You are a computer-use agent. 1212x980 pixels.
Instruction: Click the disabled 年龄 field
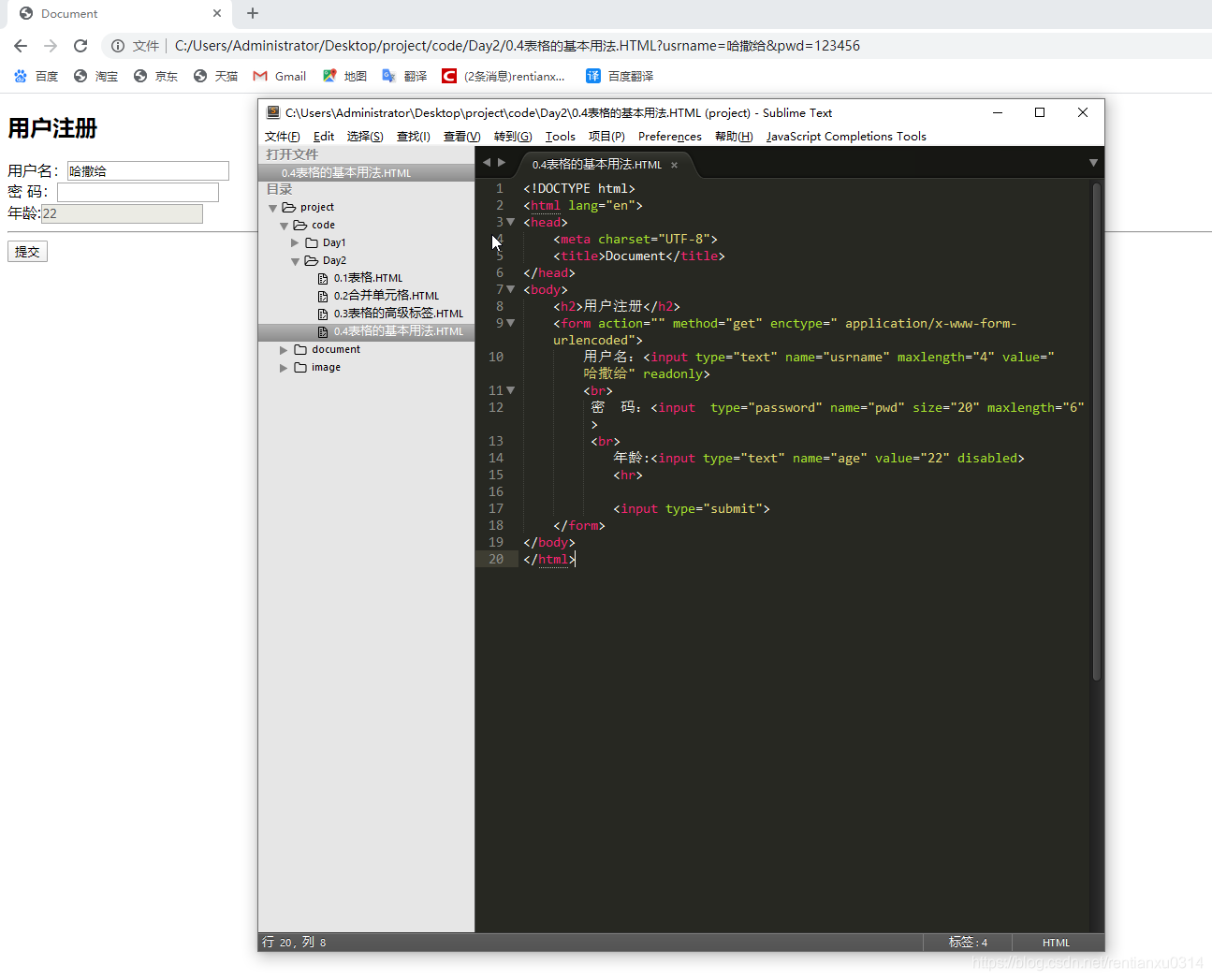tap(122, 213)
